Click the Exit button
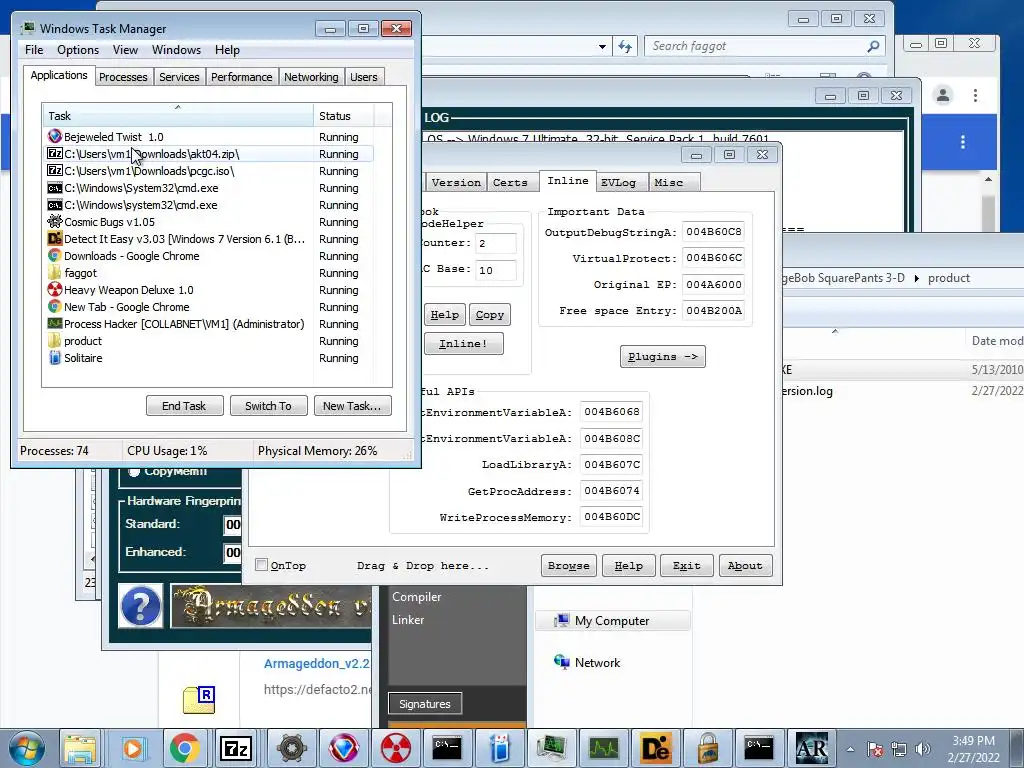The width and height of the screenshot is (1024, 768). (x=686, y=566)
